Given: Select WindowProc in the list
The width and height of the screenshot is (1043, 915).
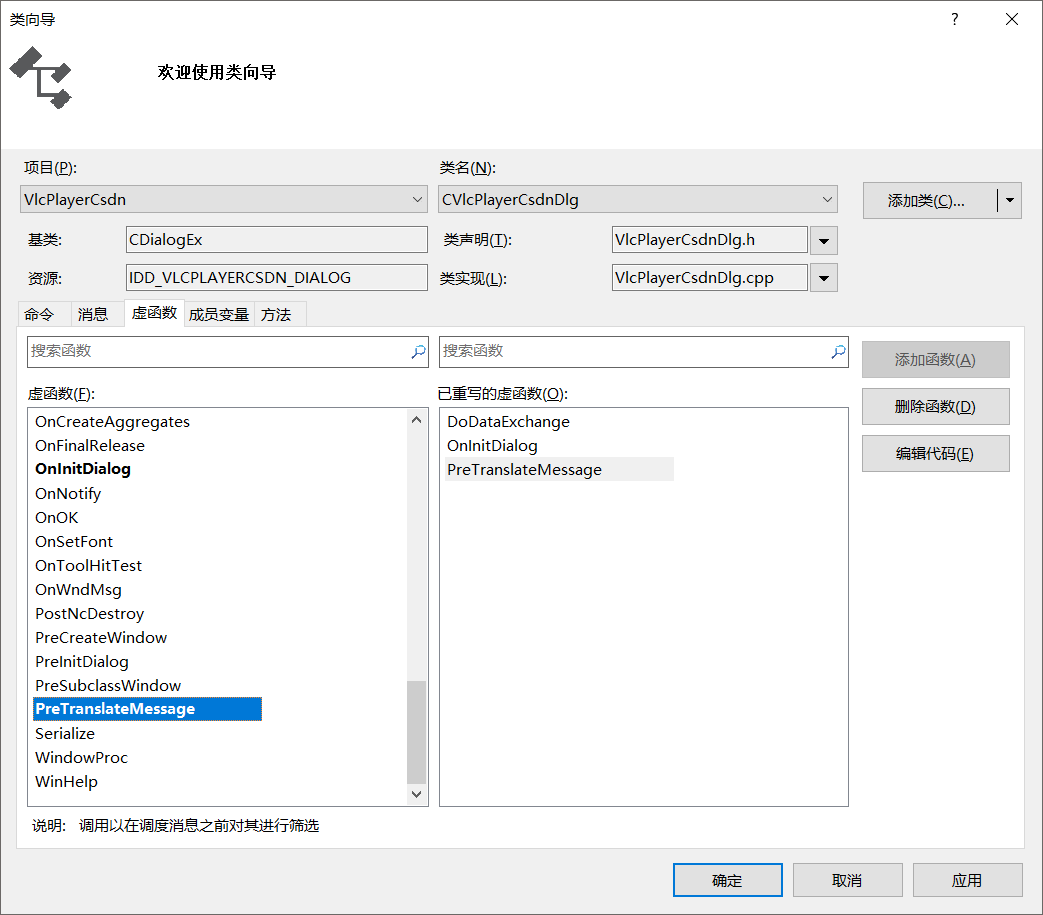Looking at the screenshot, I should (81, 757).
